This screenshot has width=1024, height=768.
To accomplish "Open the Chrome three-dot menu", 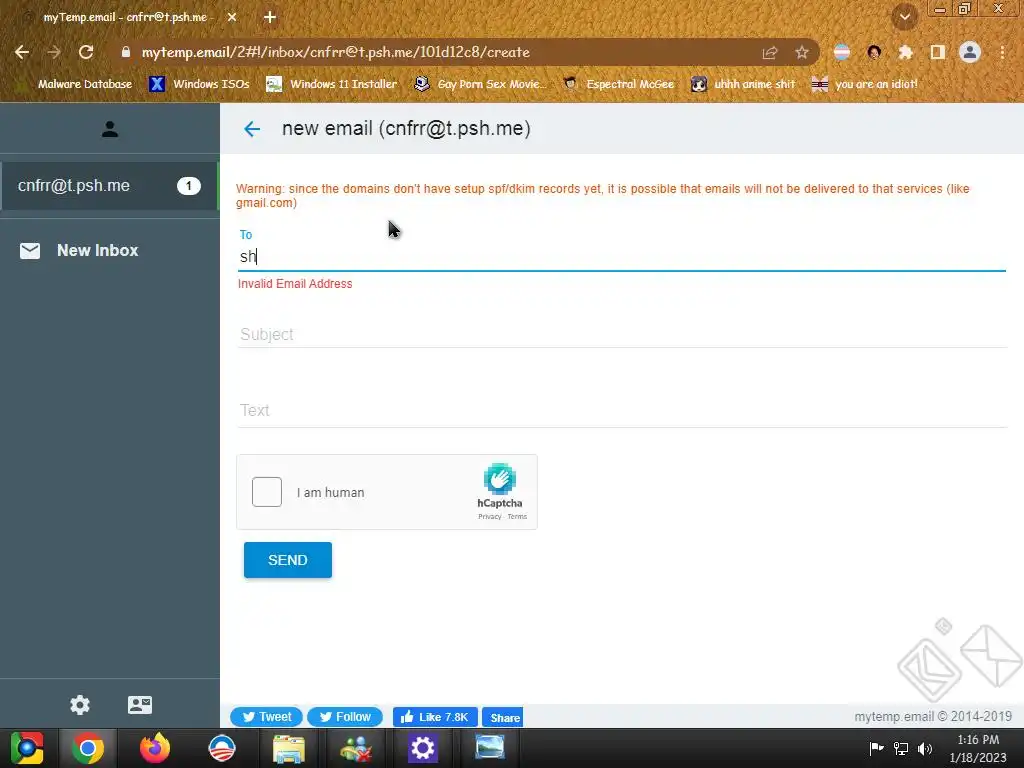I will point(1002,52).
